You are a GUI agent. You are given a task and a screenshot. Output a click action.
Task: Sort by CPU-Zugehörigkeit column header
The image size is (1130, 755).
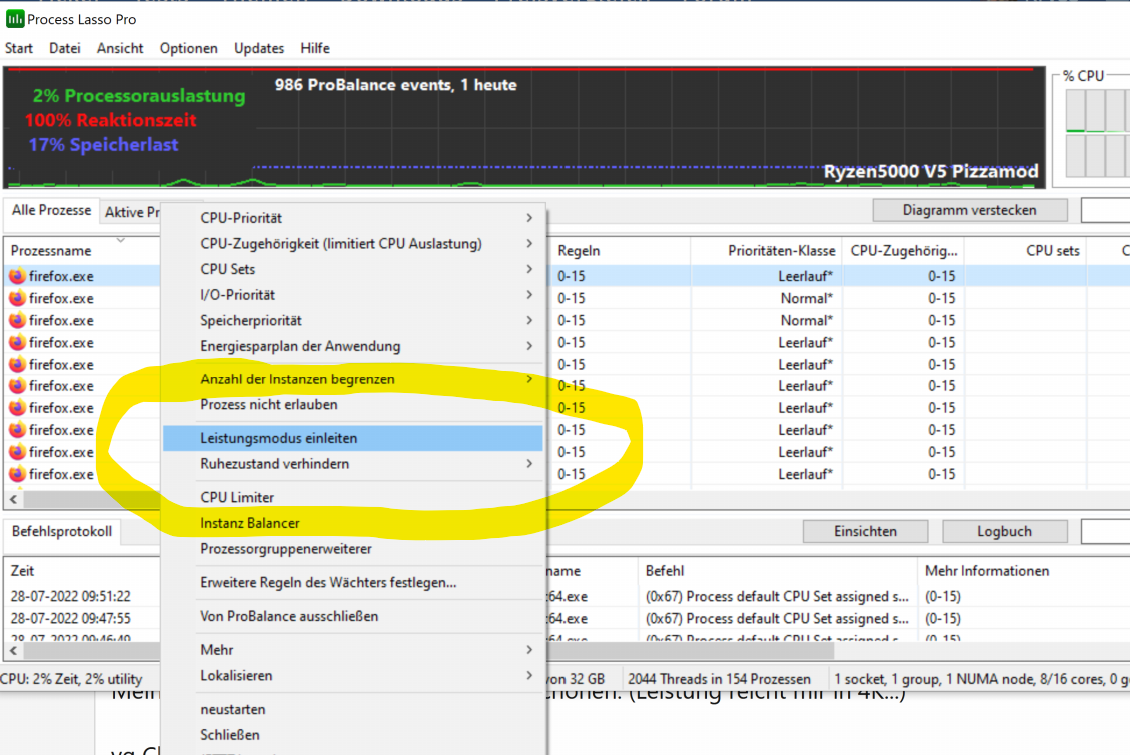pyautogui.click(x=904, y=251)
